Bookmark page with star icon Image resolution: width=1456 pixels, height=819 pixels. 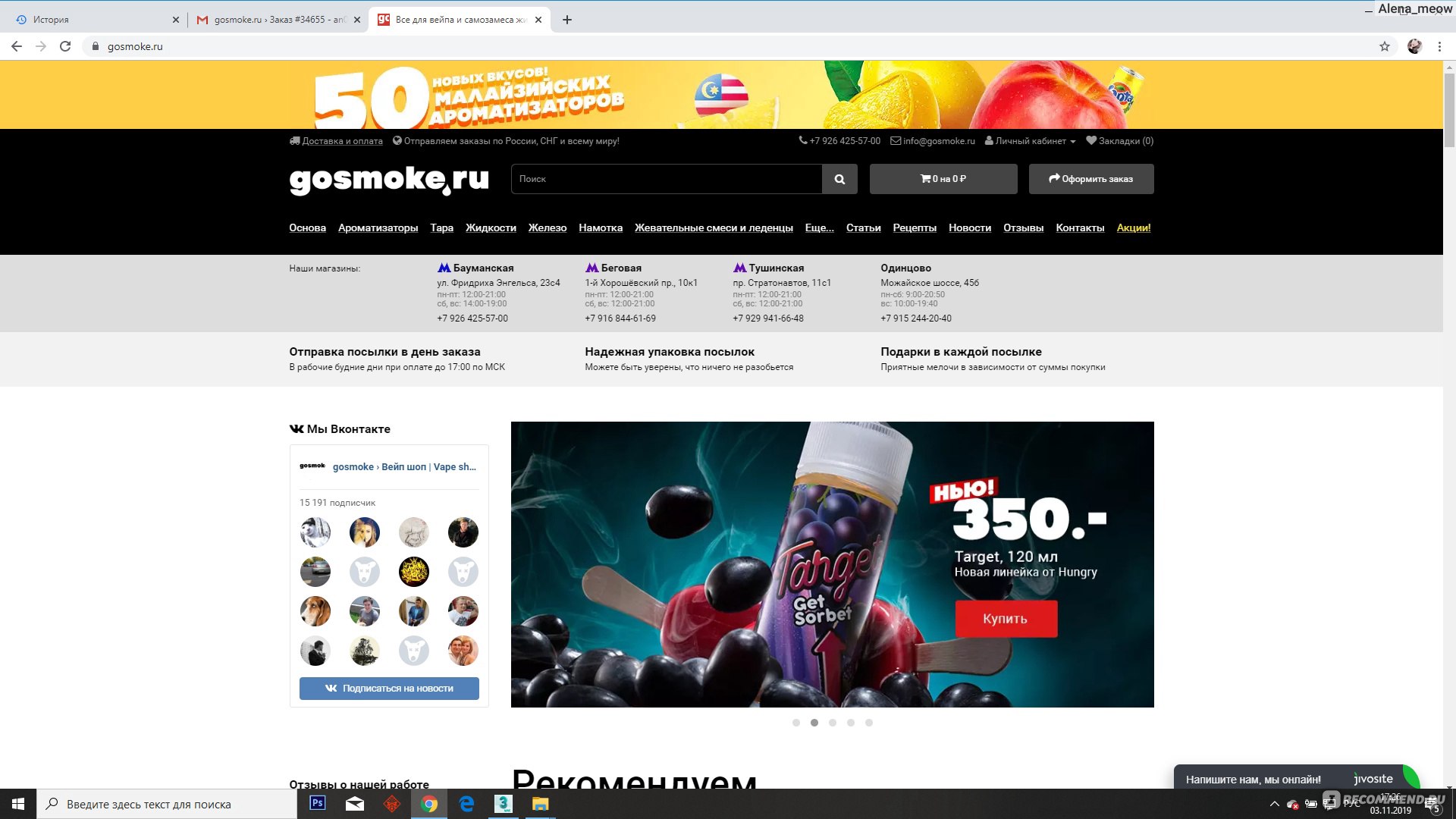point(1385,46)
